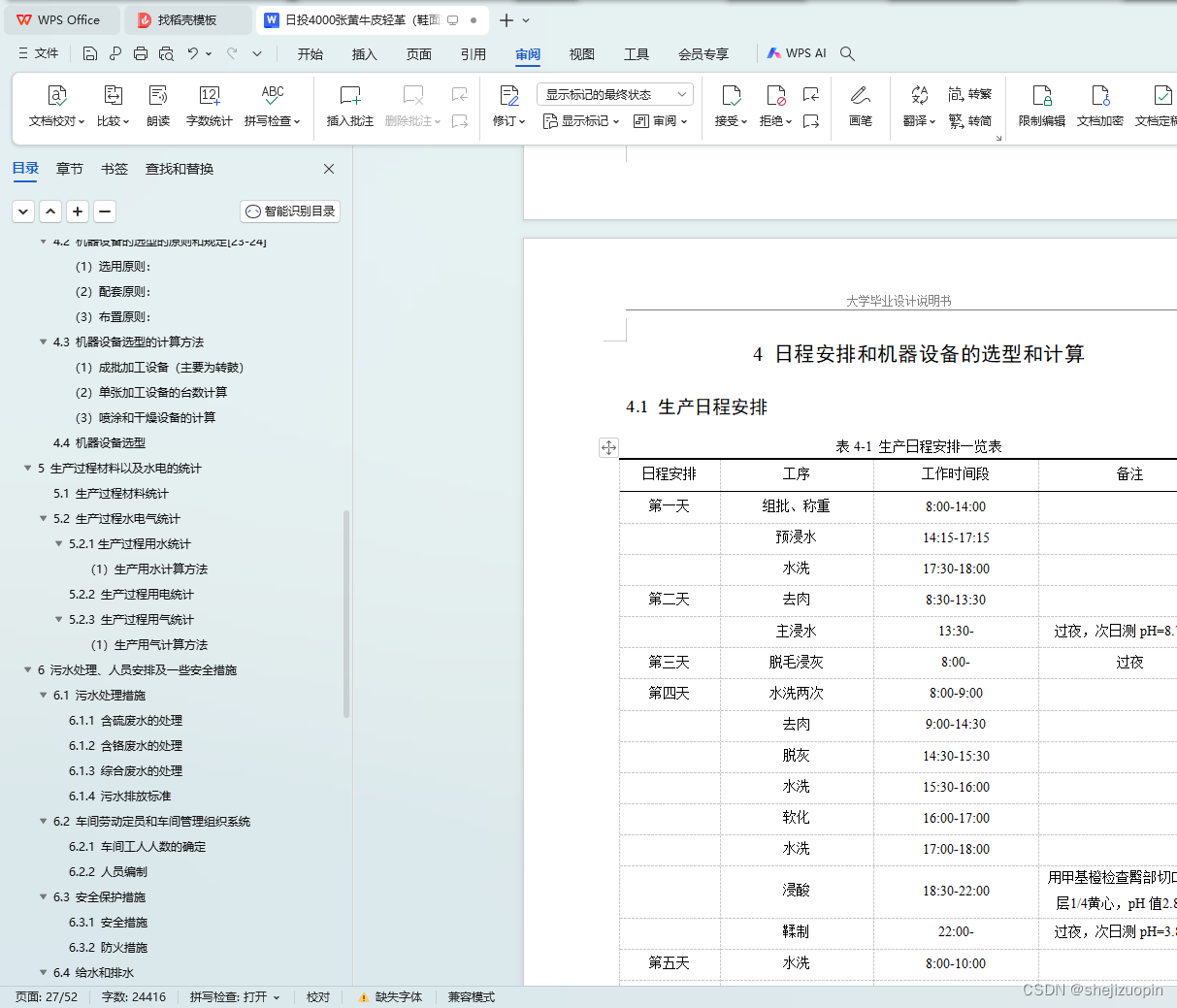Screen dimensions: 1177x1008
Task: Click the previous change arrow icon
Action: 811,94
